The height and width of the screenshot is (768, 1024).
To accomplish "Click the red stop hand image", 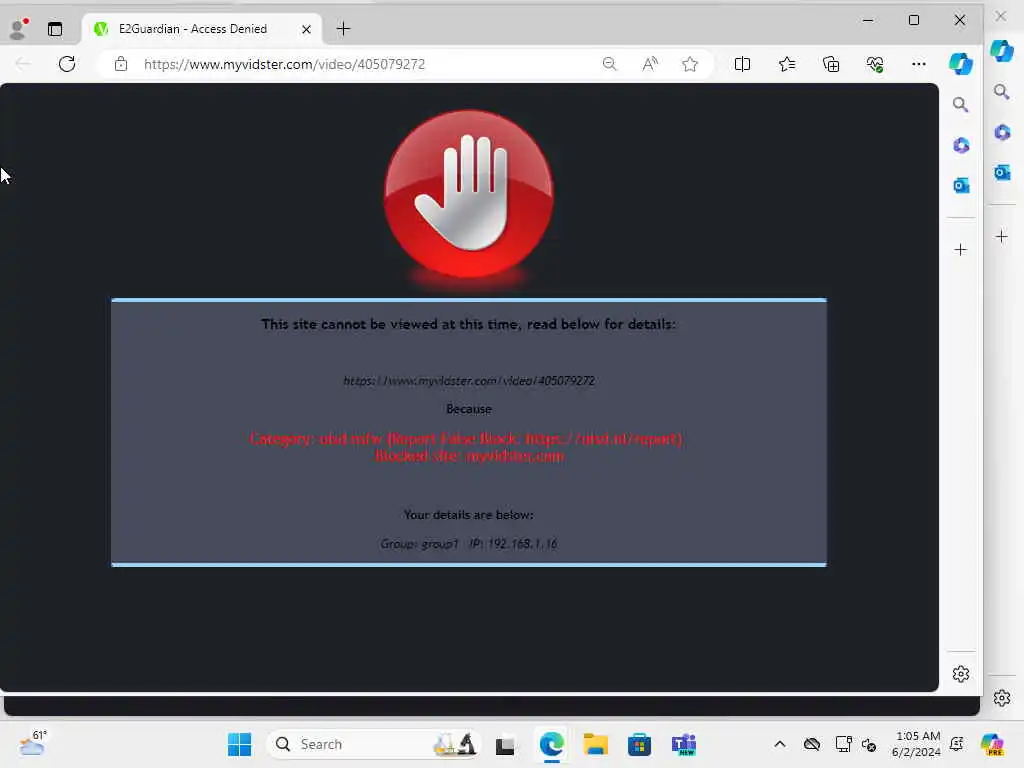I will [x=469, y=195].
